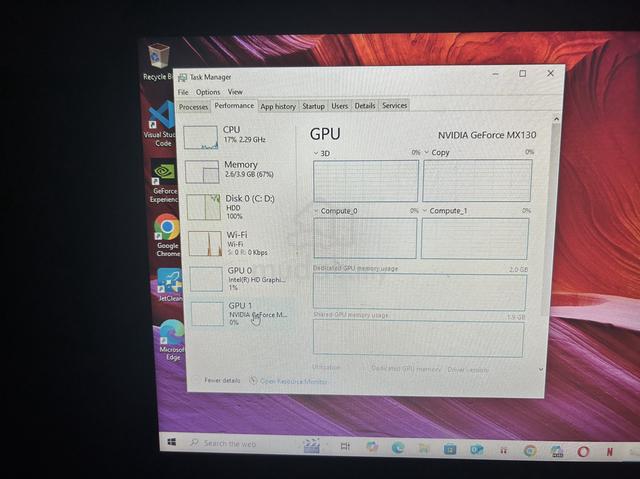The image size is (640, 479).
Task: Click the 3D usage graph
Action: 366,180
